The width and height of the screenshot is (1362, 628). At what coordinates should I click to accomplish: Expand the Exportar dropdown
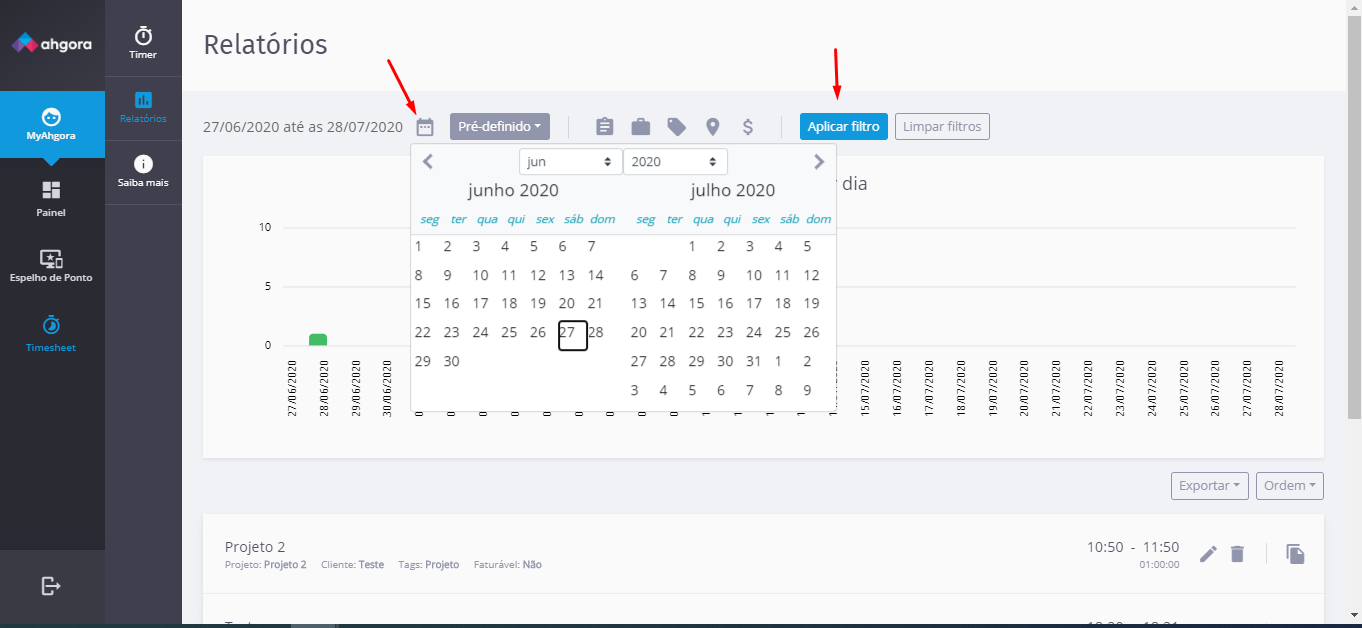click(x=1210, y=486)
